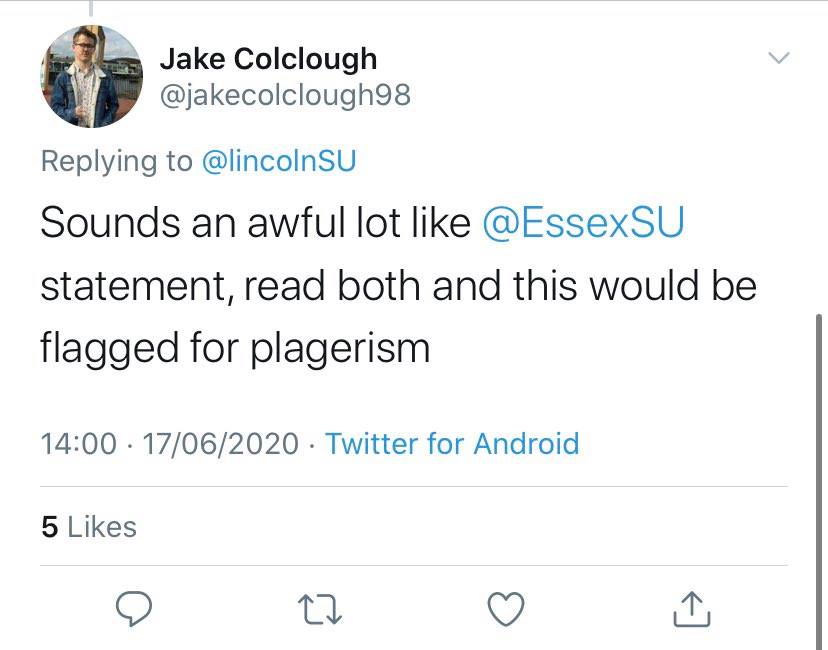828x650 pixels.
Task: Open the share icon for this tweet
Action: (x=692, y=609)
